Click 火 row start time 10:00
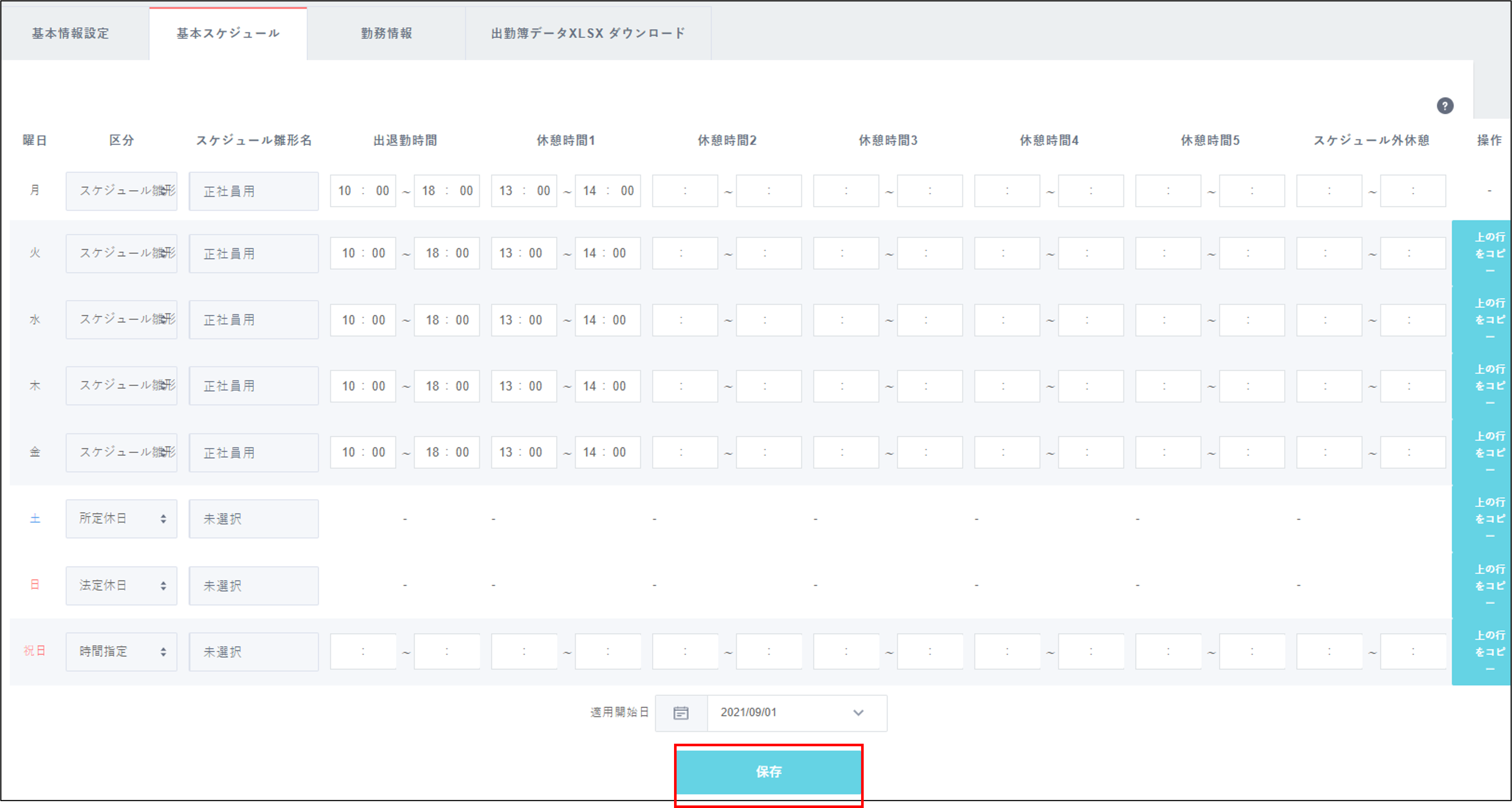This screenshot has height=808, width=1512. [363, 254]
